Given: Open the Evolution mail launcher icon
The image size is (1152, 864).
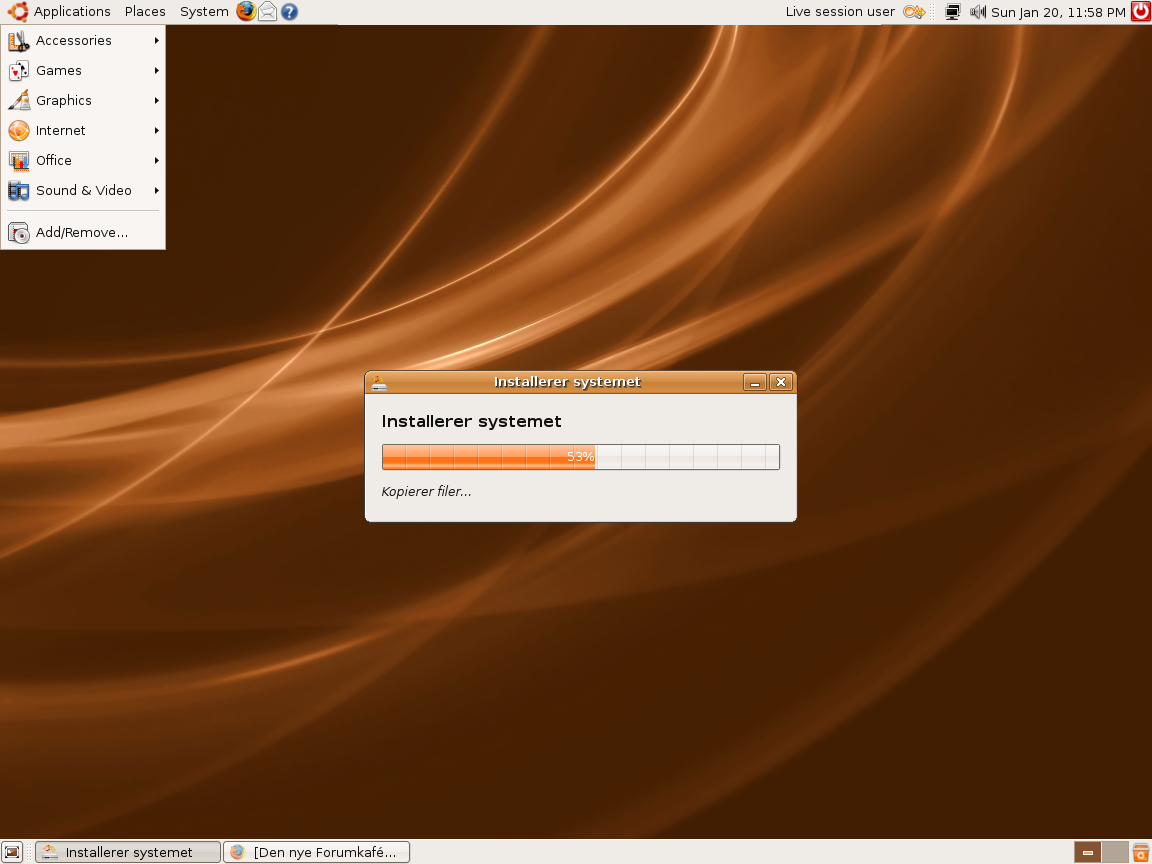Looking at the screenshot, I should [267, 12].
